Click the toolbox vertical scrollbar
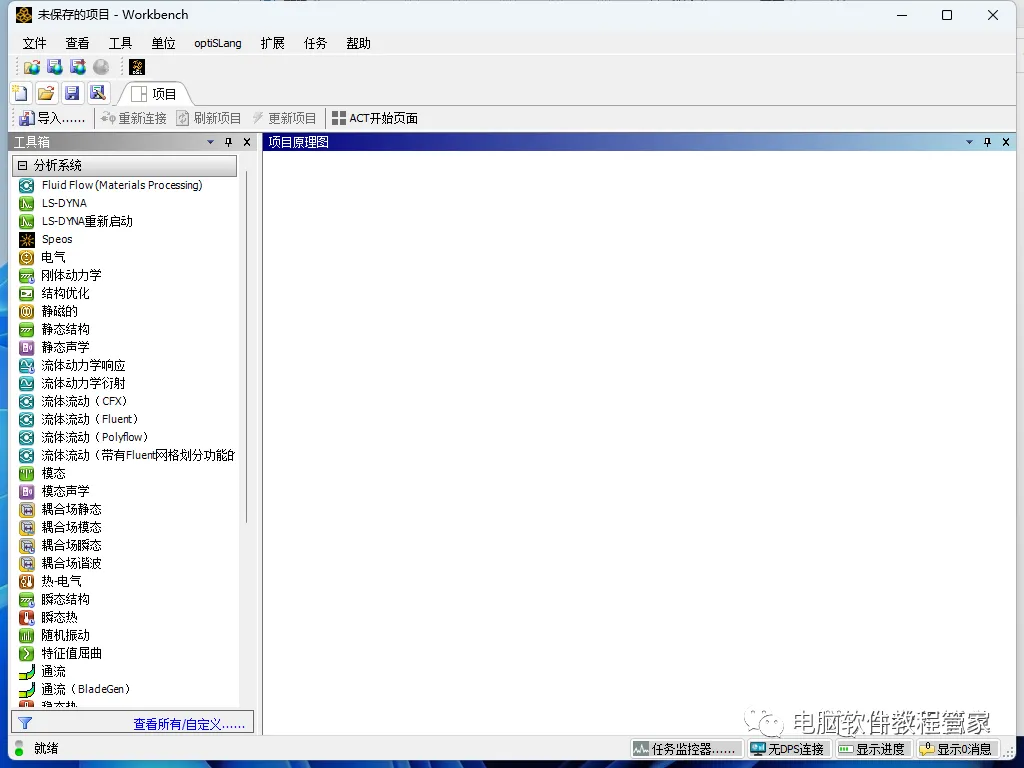1024x768 pixels. pyautogui.click(x=246, y=346)
